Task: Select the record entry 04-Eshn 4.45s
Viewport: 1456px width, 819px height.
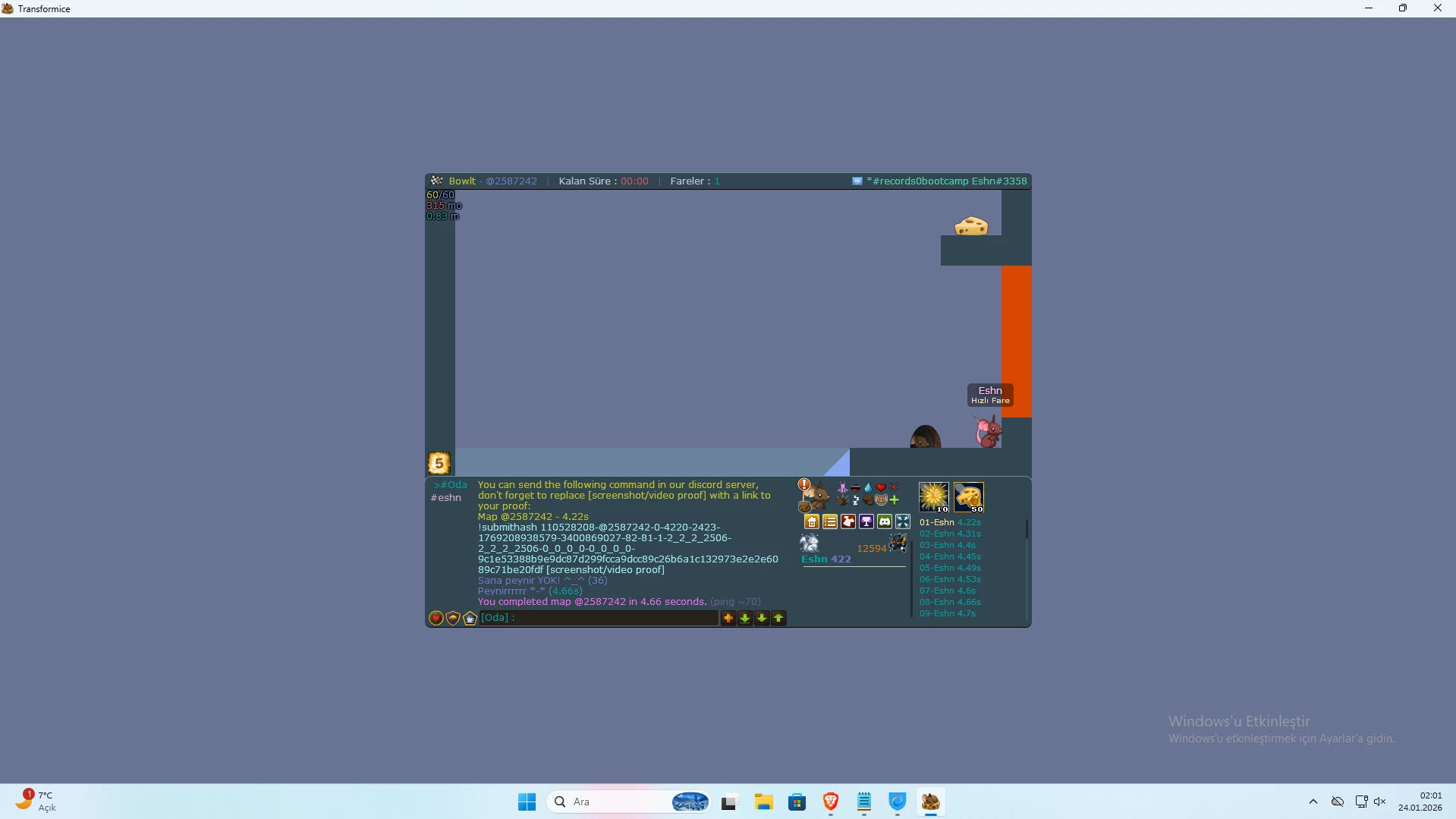Action: (950, 556)
